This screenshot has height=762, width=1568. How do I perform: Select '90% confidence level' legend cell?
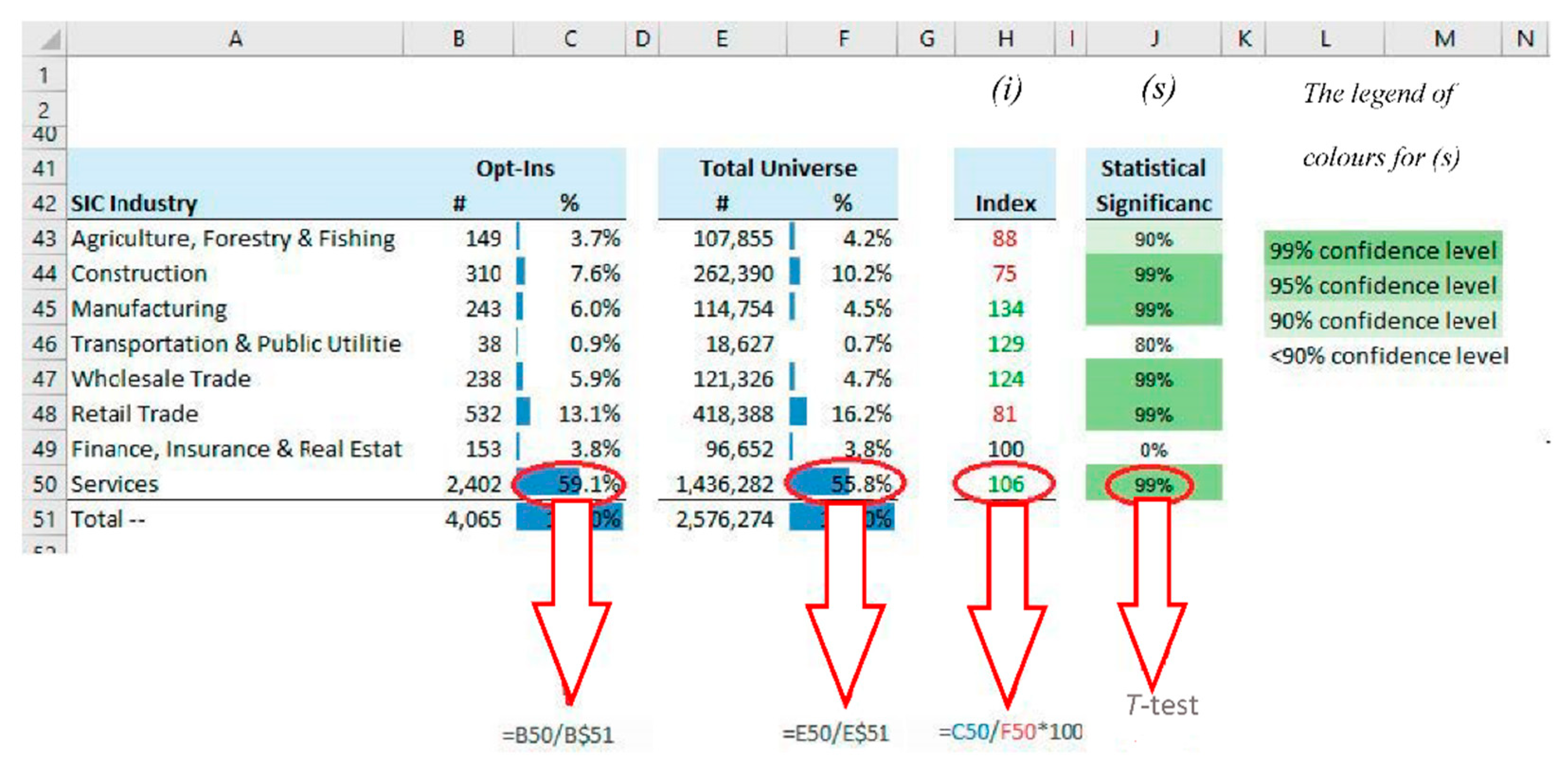click(1383, 320)
